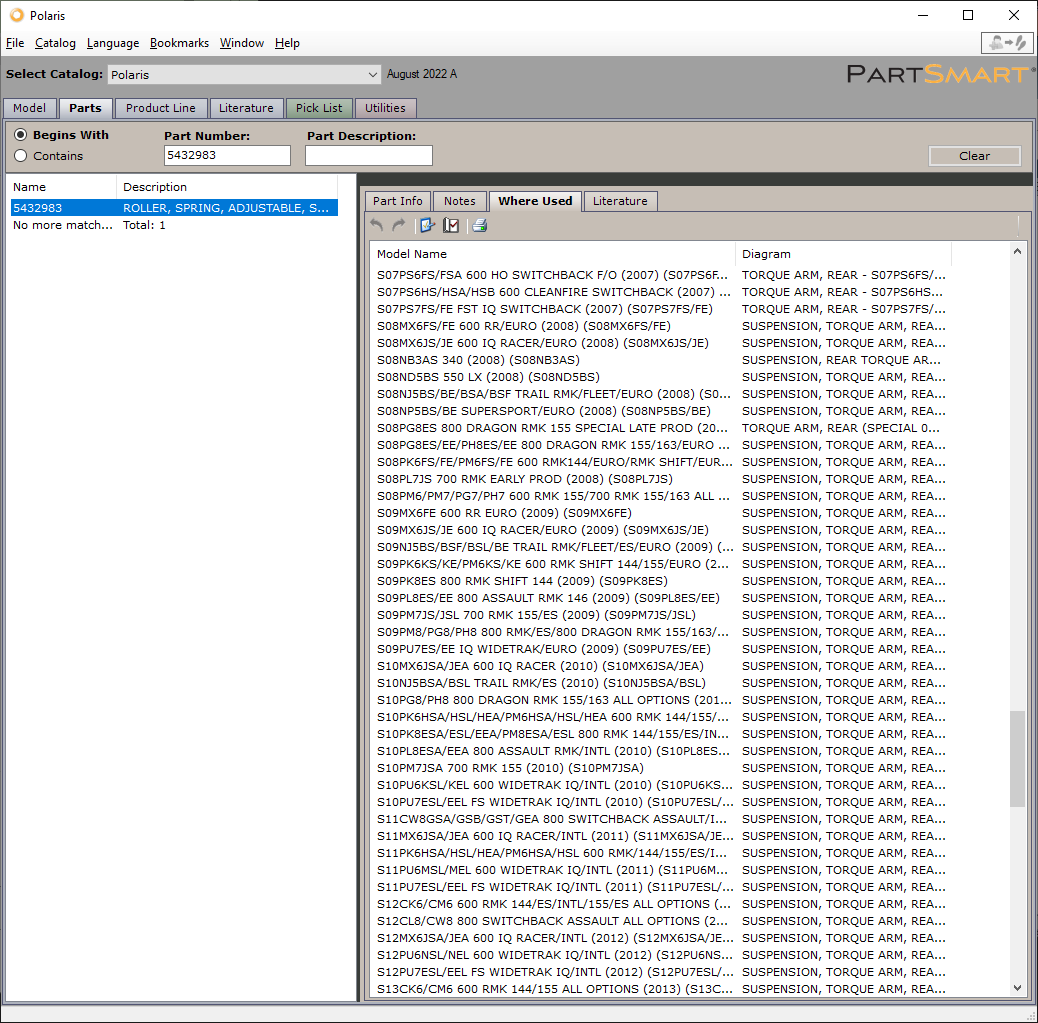Image resolution: width=1038 pixels, height=1023 pixels.
Task: Click the Part Number input field
Action: click(227, 156)
